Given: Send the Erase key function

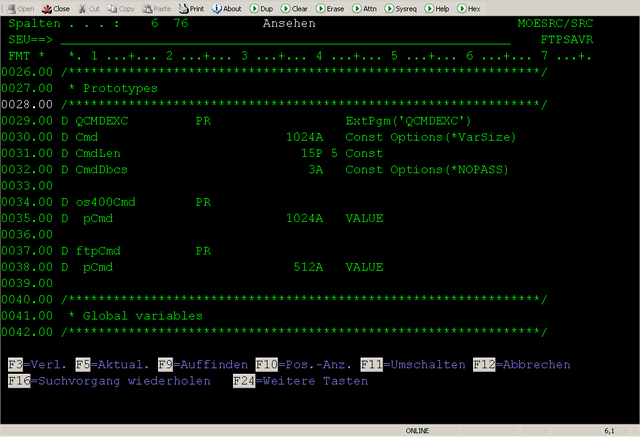Looking at the screenshot, I should 330,9.
